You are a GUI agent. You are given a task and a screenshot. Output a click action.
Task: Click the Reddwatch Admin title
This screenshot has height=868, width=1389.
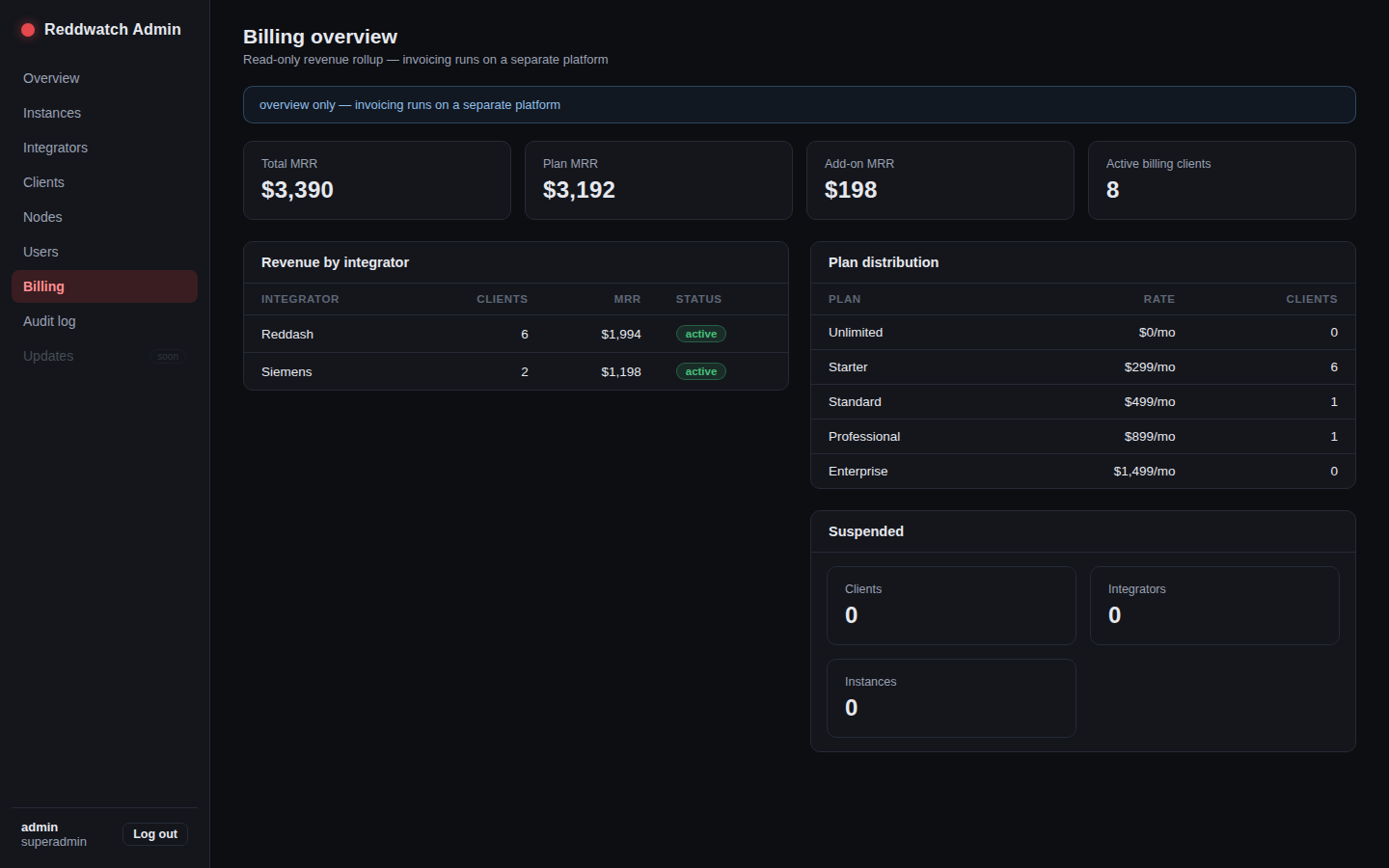pos(113,30)
